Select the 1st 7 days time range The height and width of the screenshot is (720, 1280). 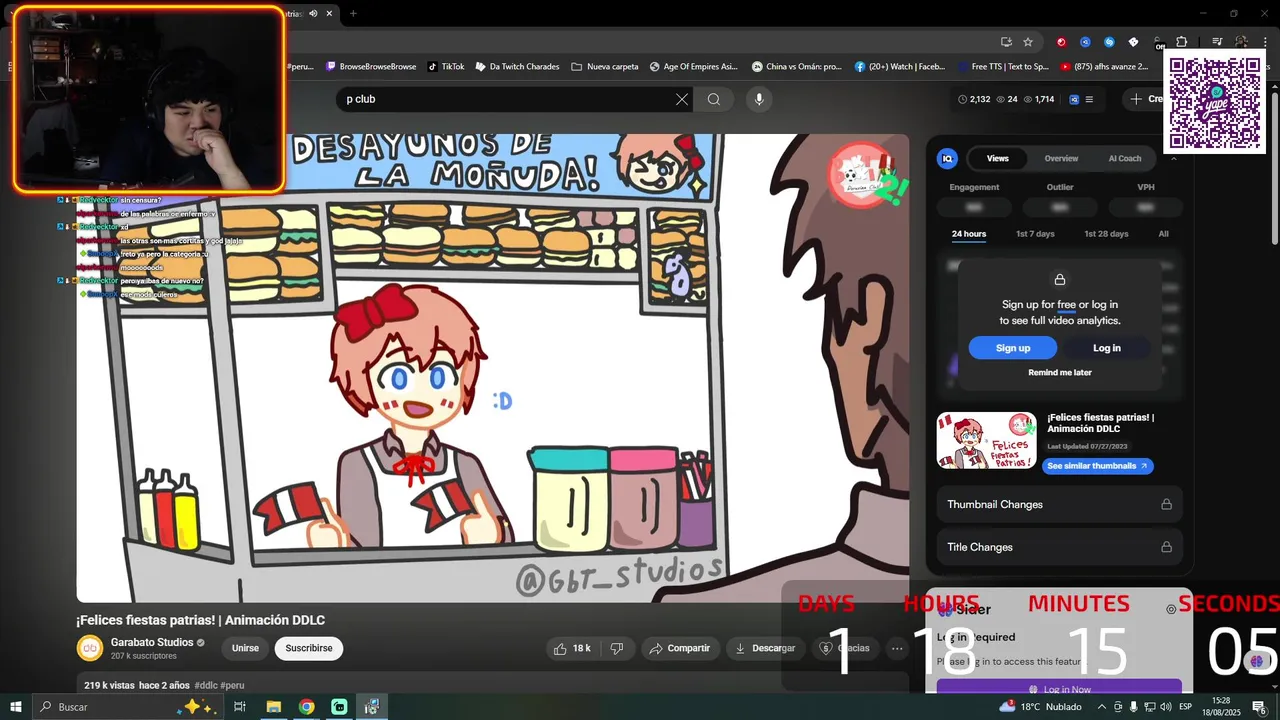tap(1035, 234)
